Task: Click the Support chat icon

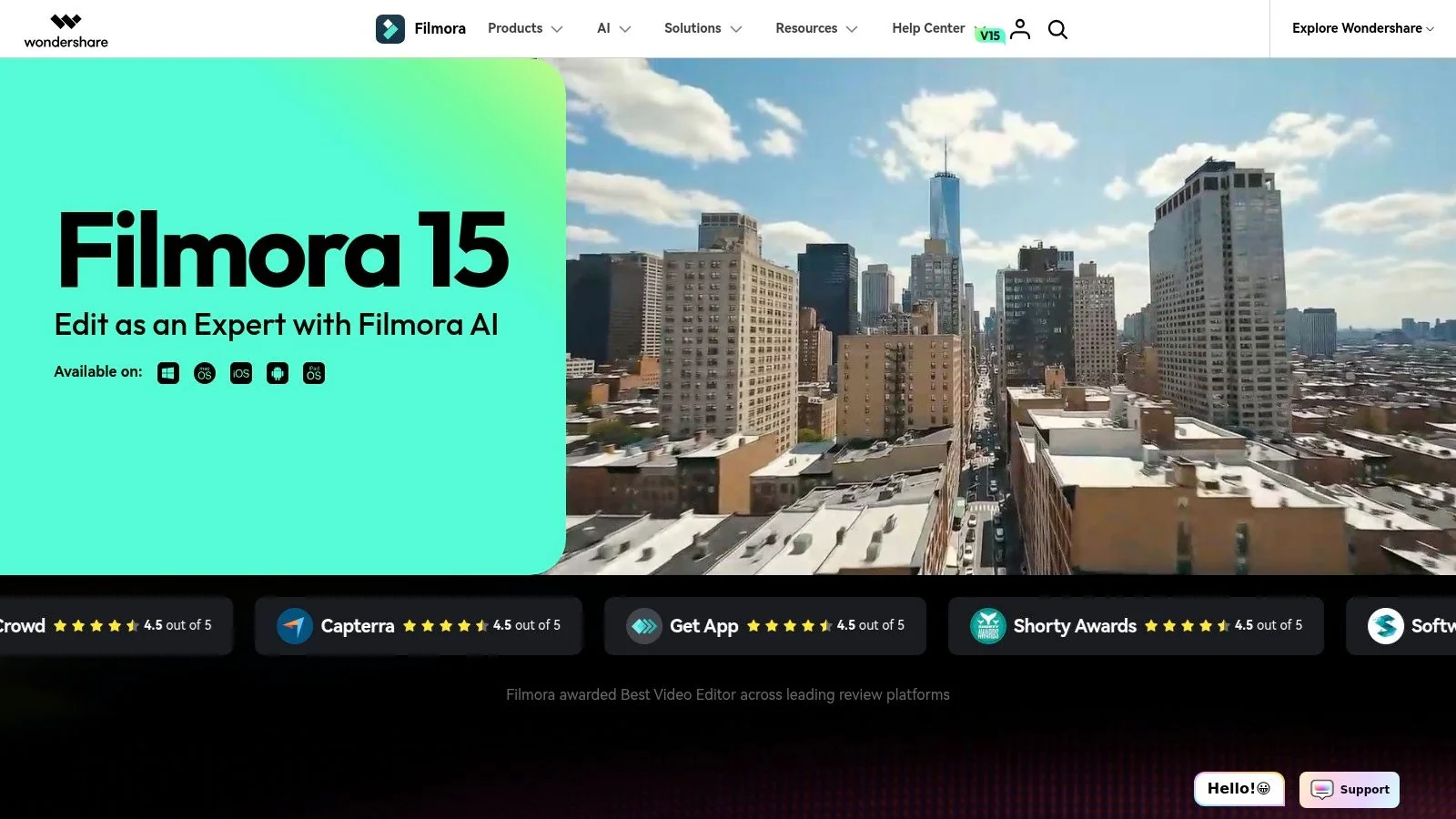Action: tap(1322, 789)
